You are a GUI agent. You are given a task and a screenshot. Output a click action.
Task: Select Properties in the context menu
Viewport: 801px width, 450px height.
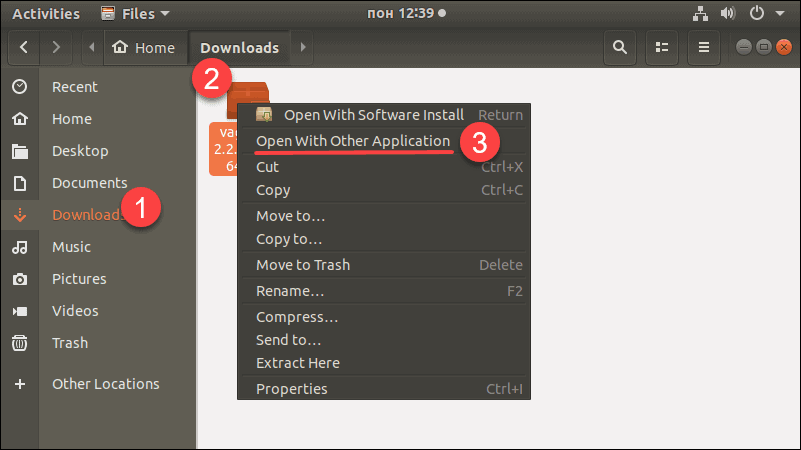coord(291,389)
